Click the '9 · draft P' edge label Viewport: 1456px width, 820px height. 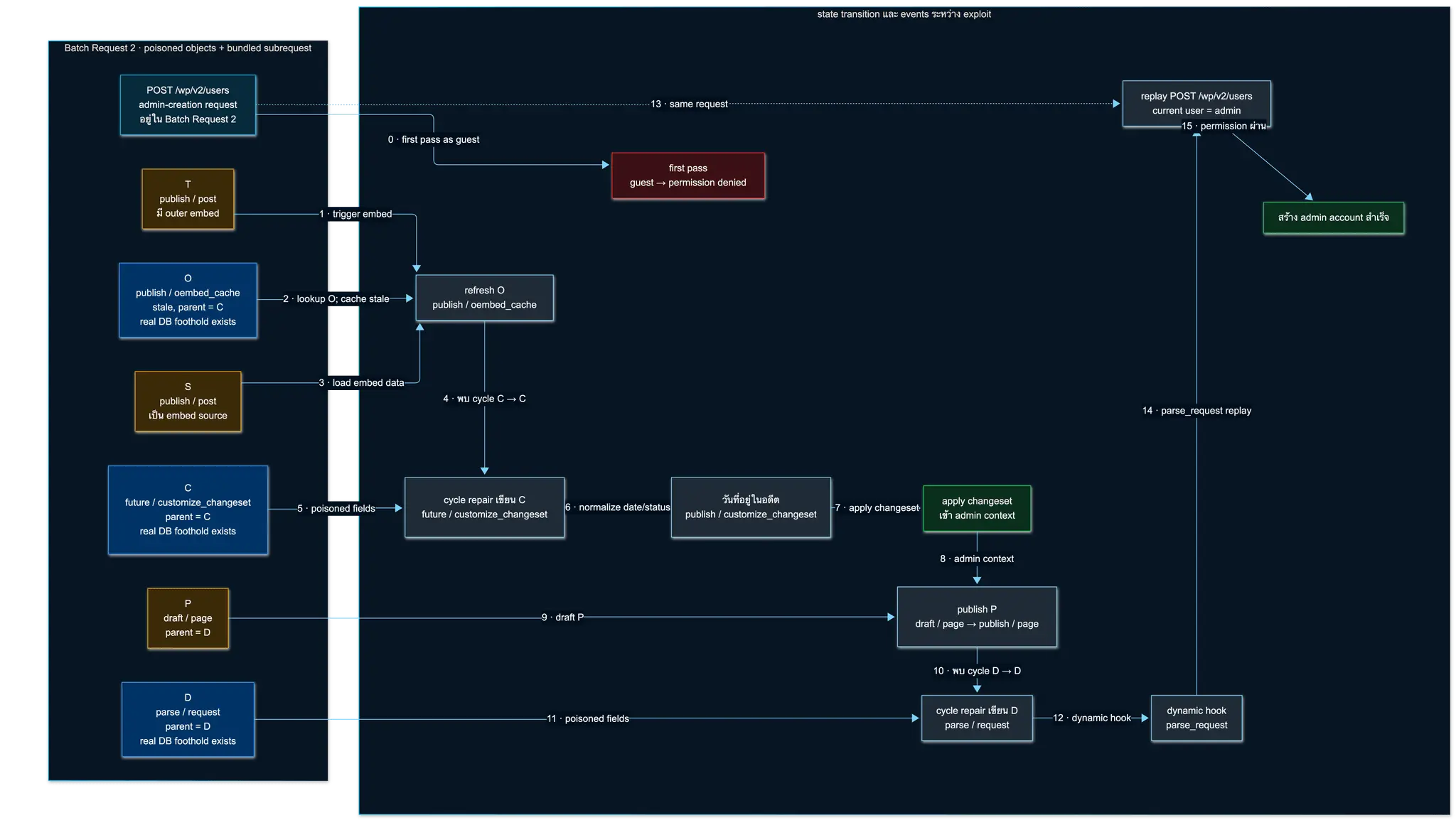coord(562,617)
